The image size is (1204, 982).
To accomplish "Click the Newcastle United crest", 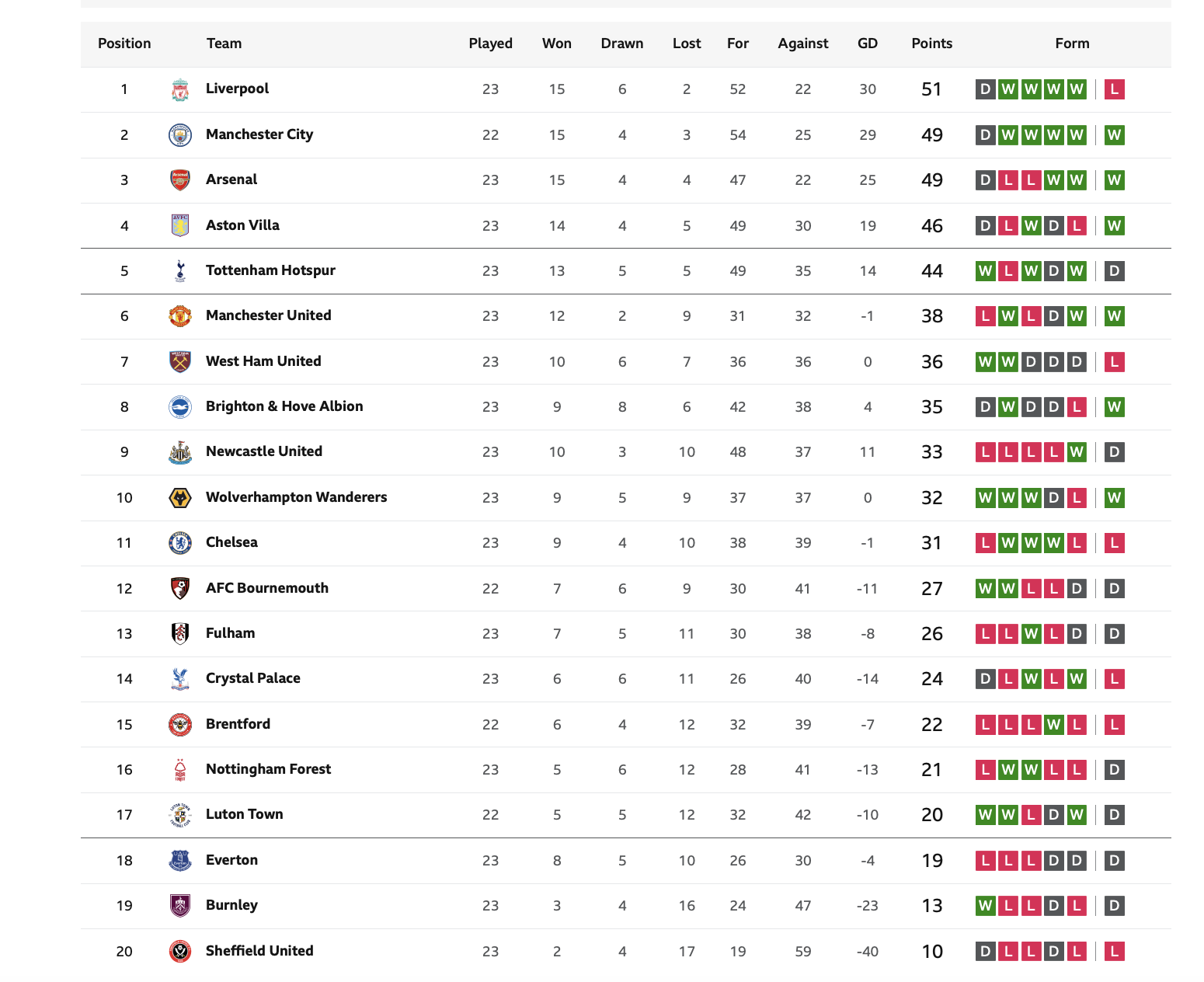I will [x=180, y=452].
